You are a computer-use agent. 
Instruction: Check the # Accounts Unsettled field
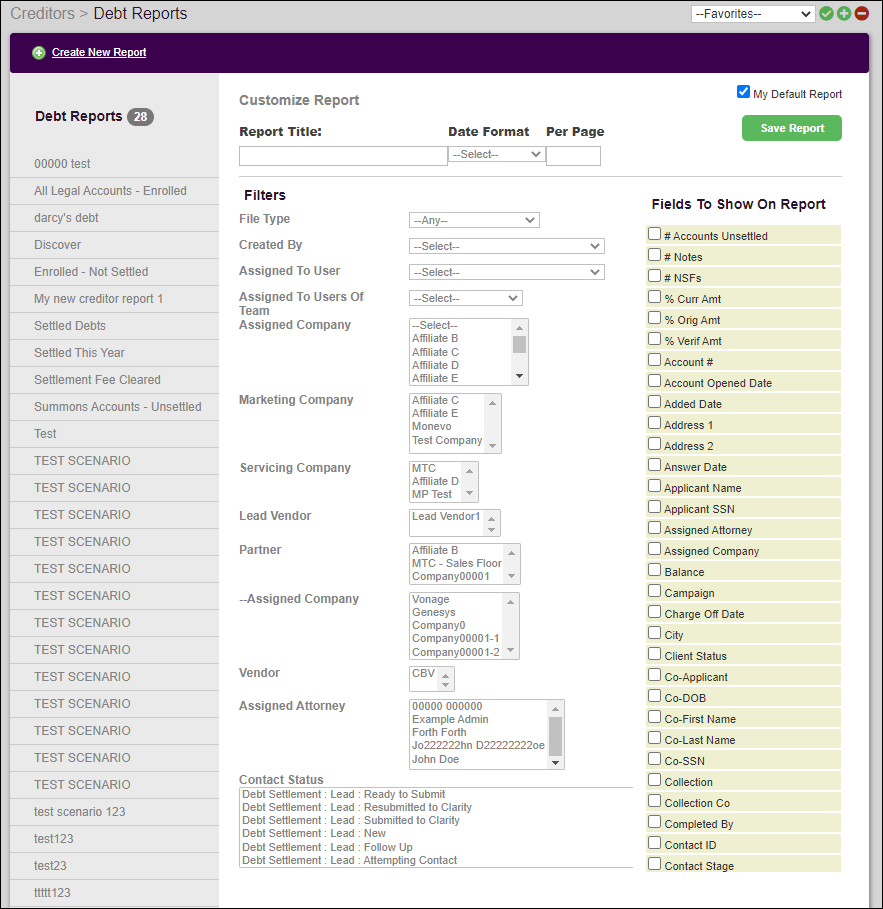[654, 236]
